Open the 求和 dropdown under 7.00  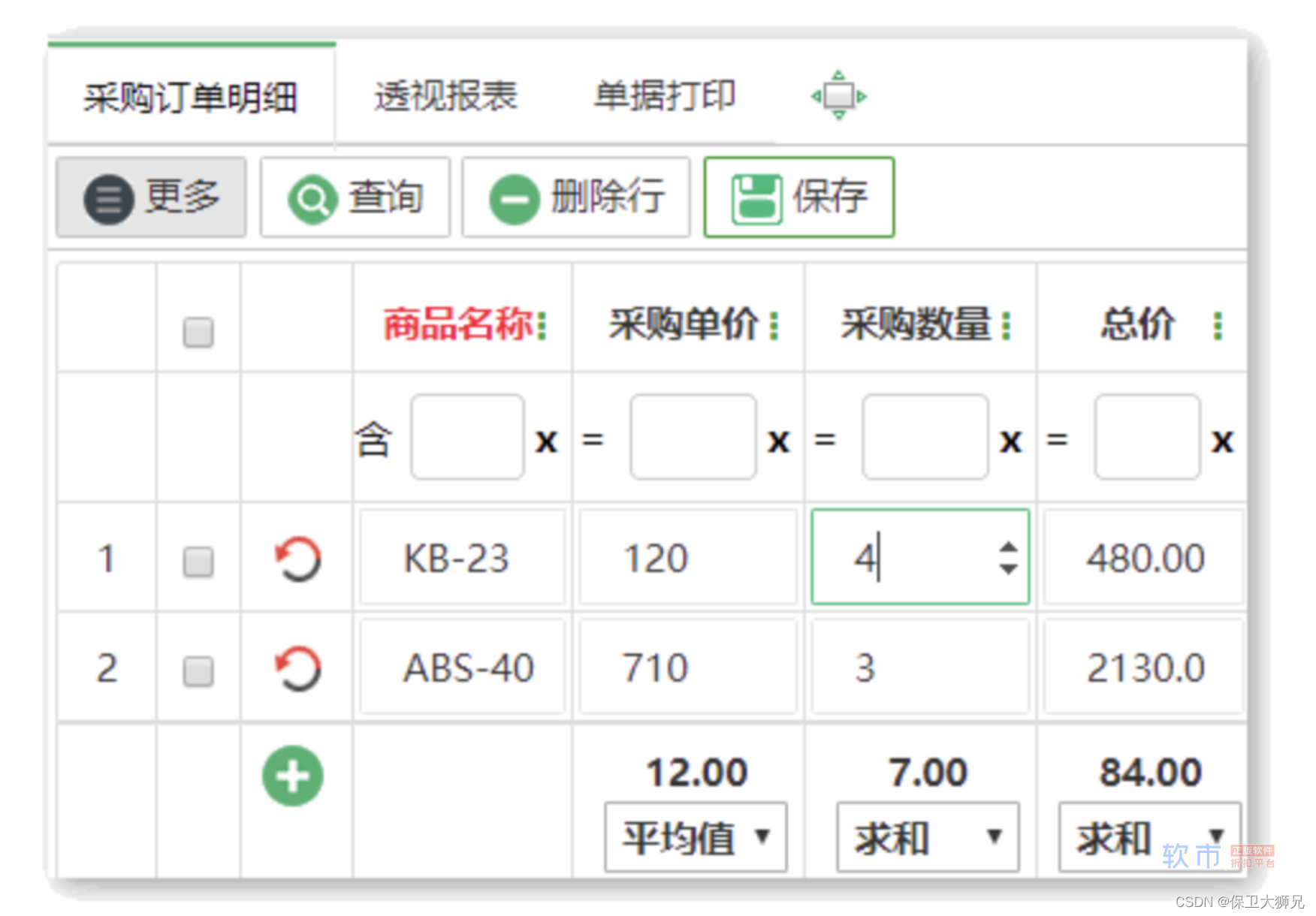click(x=928, y=837)
